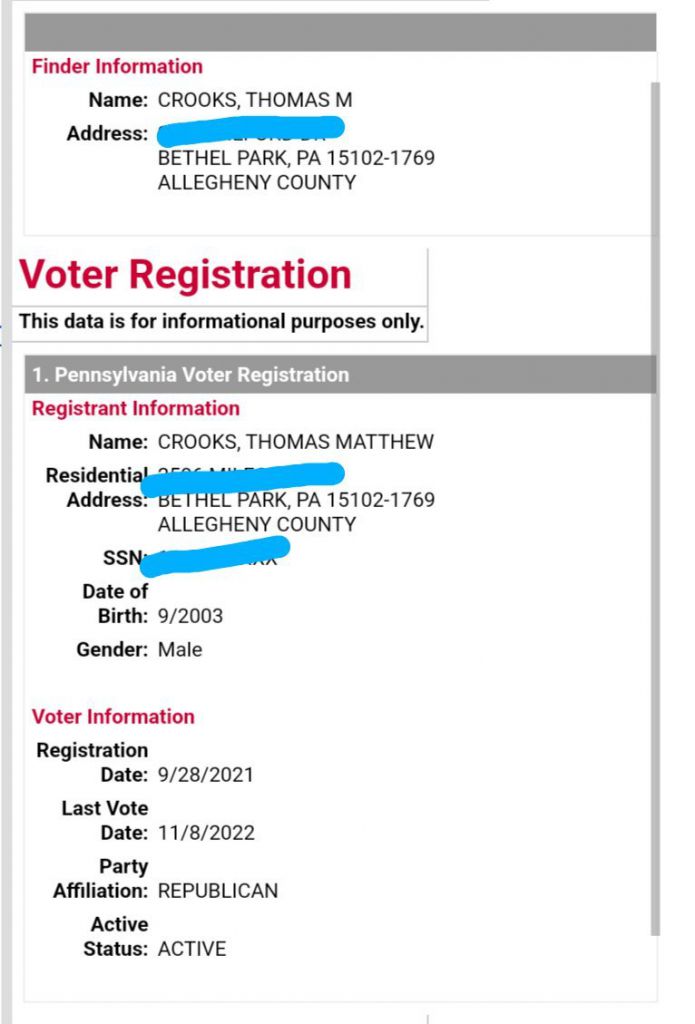Screen dimensions: 695x1024
Task: Click the Registration Date value 9/28/2021
Action: pos(206,775)
